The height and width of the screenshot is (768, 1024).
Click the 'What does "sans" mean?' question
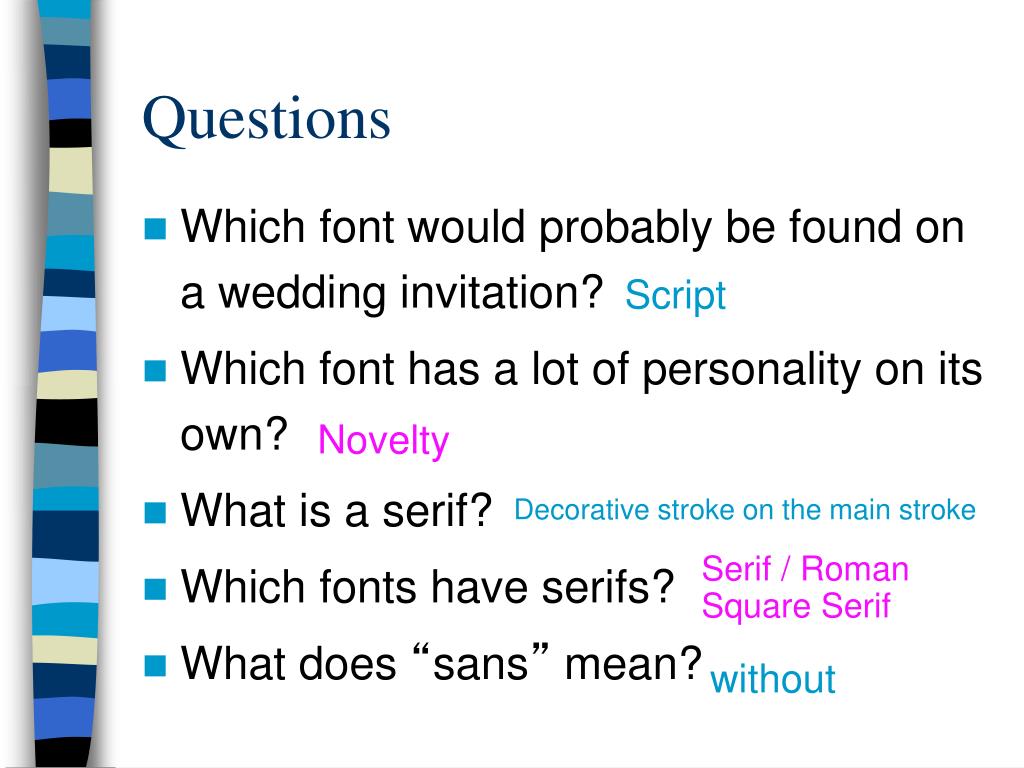tap(441, 664)
